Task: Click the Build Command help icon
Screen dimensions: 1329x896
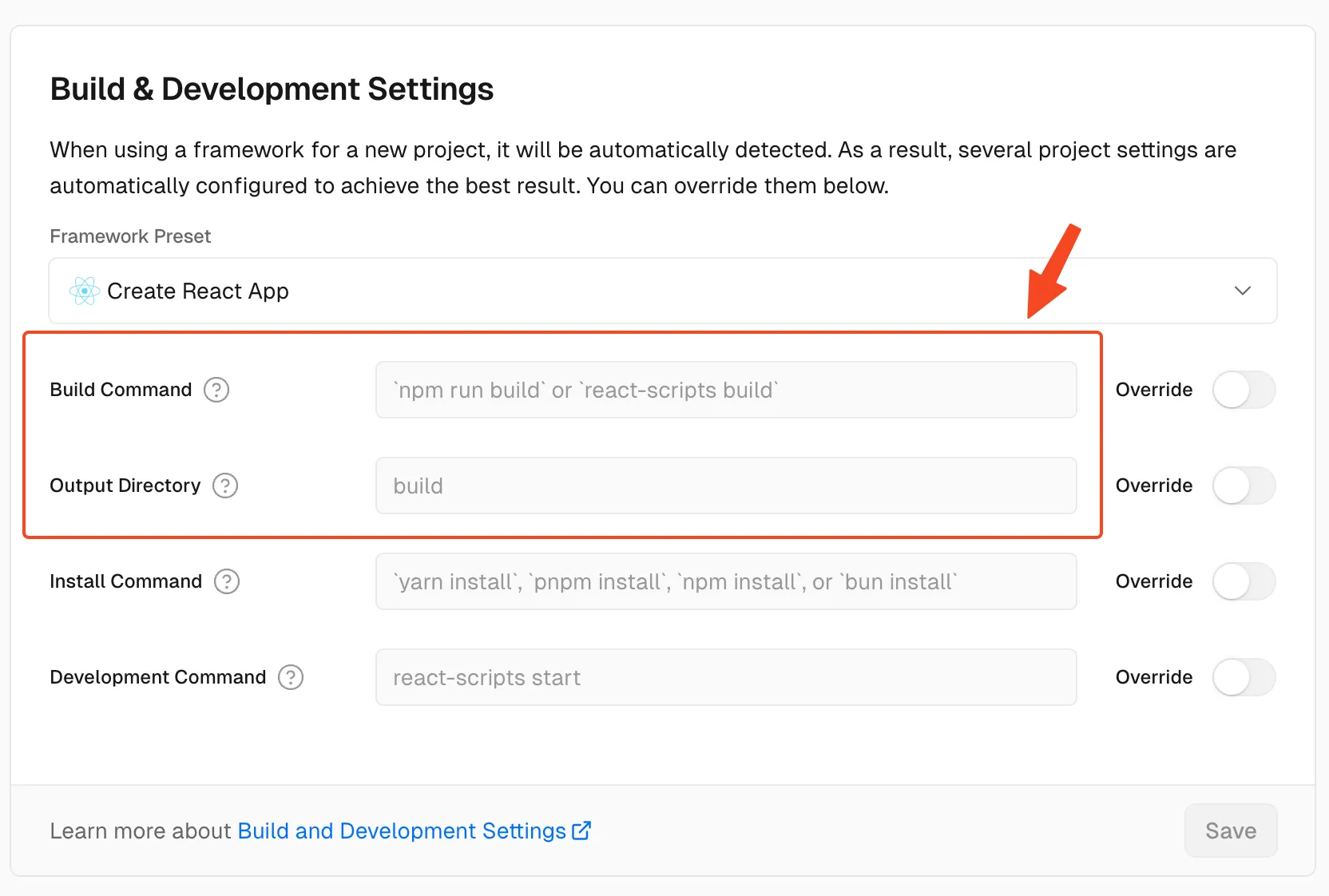Action: click(216, 390)
